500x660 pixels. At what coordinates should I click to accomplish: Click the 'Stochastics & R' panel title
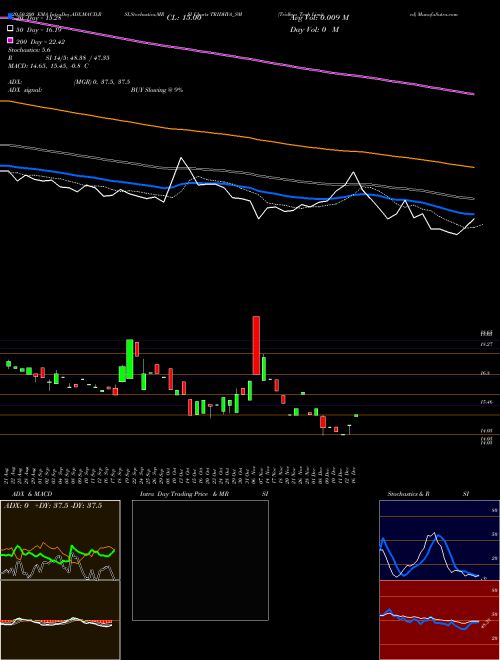click(x=409, y=494)
